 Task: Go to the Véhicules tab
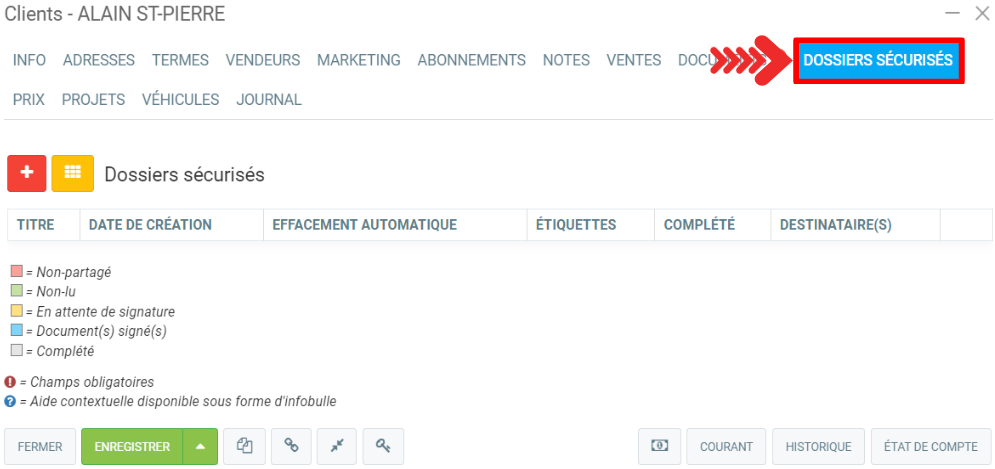click(180, 99)
